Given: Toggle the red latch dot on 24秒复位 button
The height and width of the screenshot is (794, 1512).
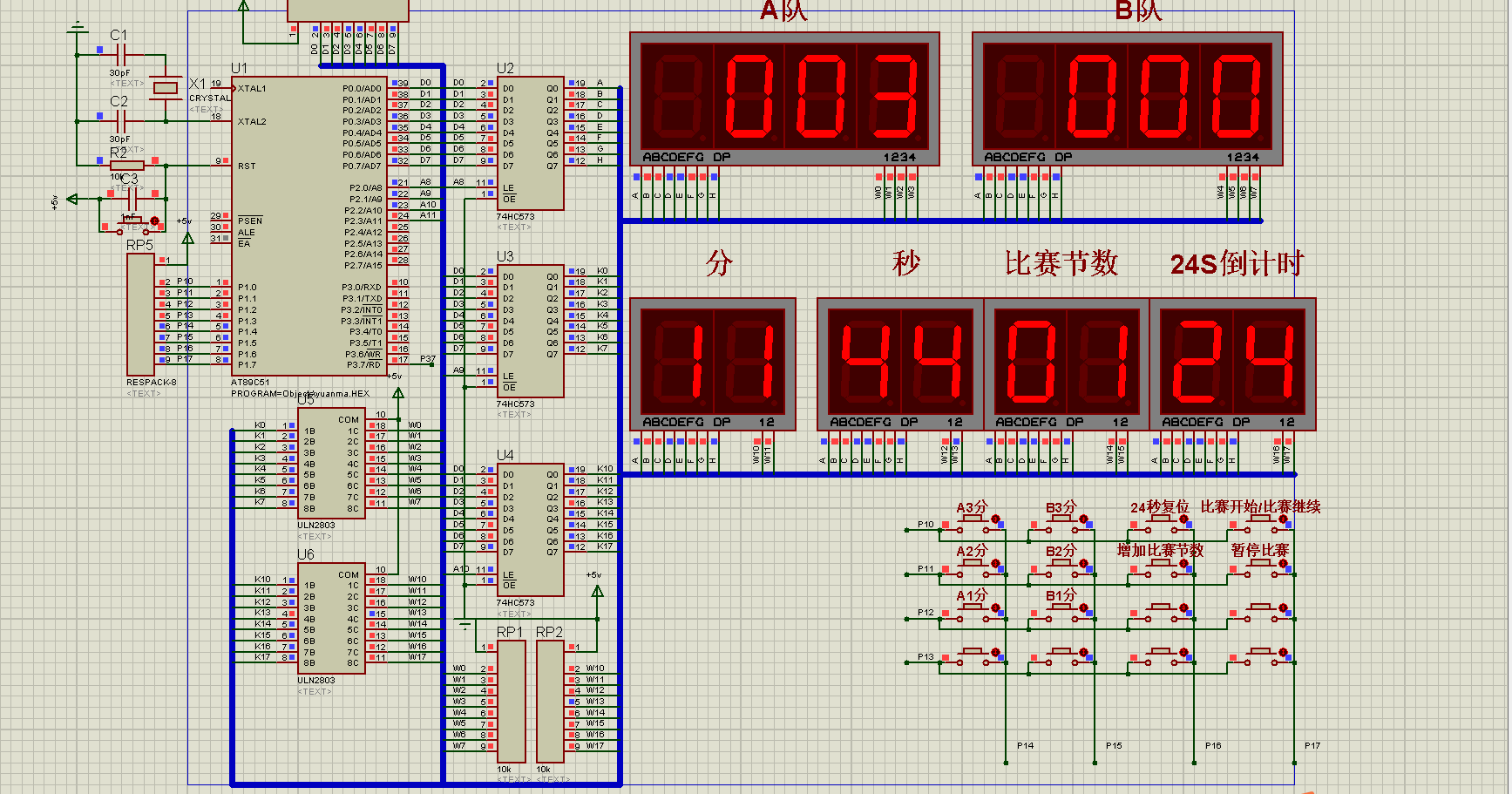Looking at the screenshot, I should coord(1183,519).
